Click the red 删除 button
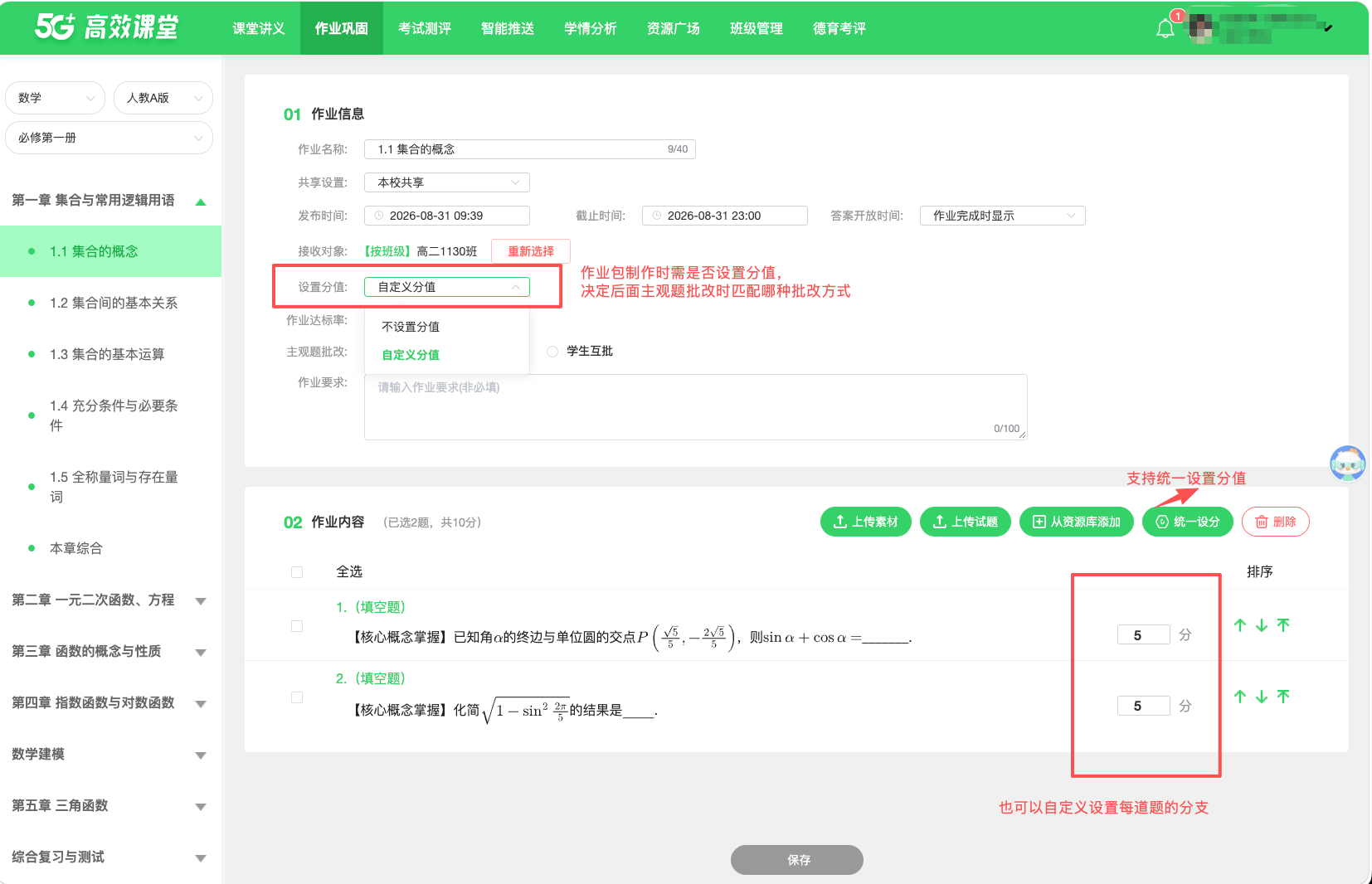The height and width of the screenshot is (884, 1372). coord(1276,522)
